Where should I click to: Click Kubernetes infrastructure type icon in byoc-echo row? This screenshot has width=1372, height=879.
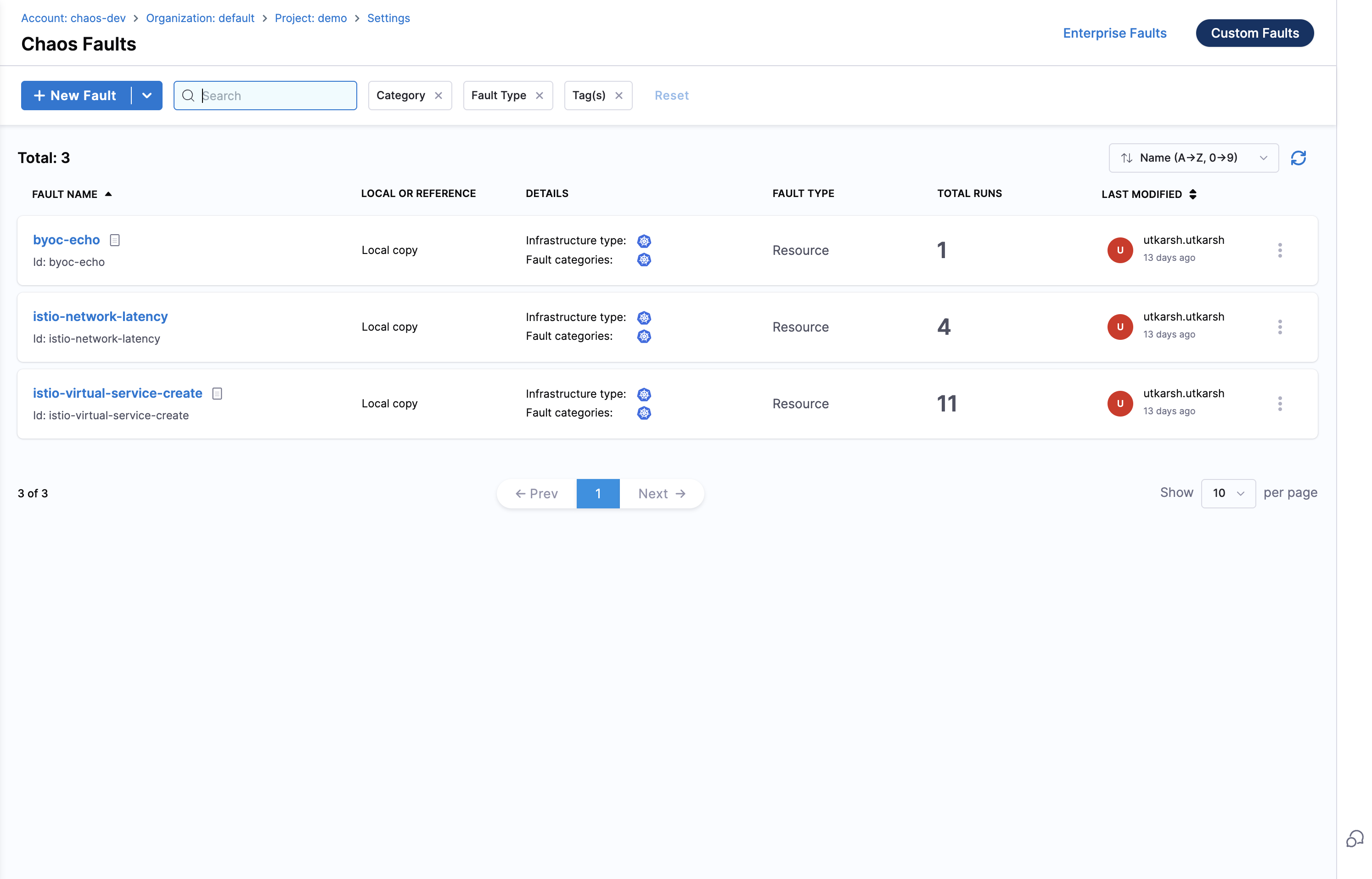pyautogui.click(x=644, y=241)
